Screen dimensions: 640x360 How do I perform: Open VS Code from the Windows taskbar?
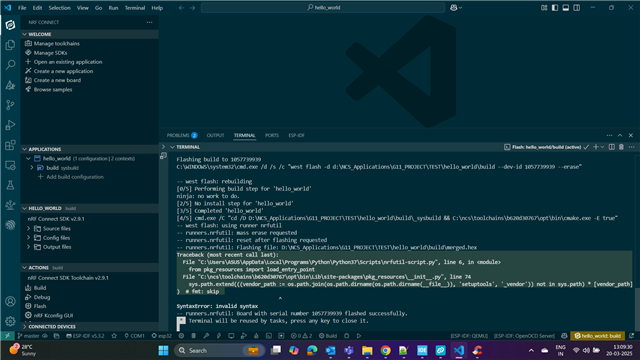459,350
